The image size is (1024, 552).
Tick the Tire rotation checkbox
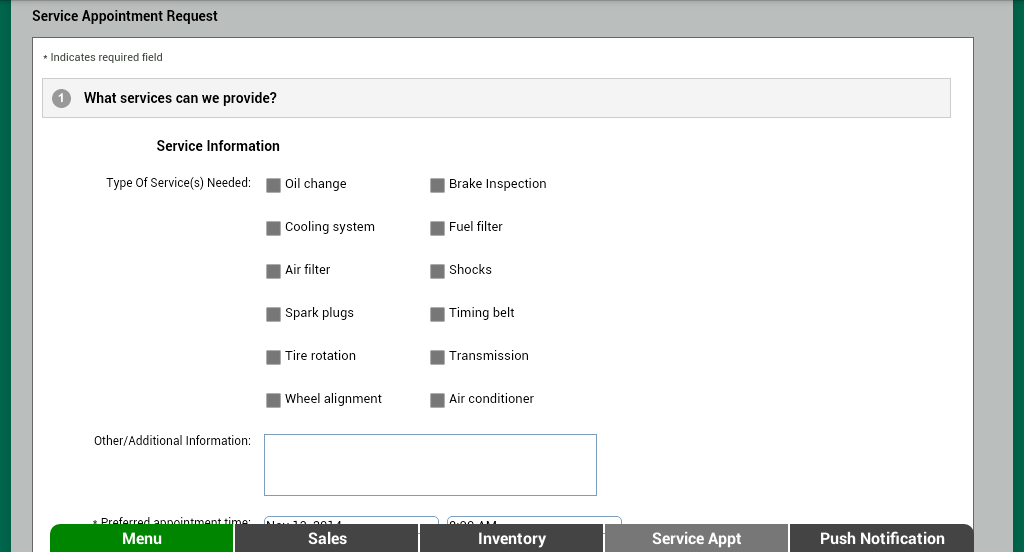click(x=273, y=357)
